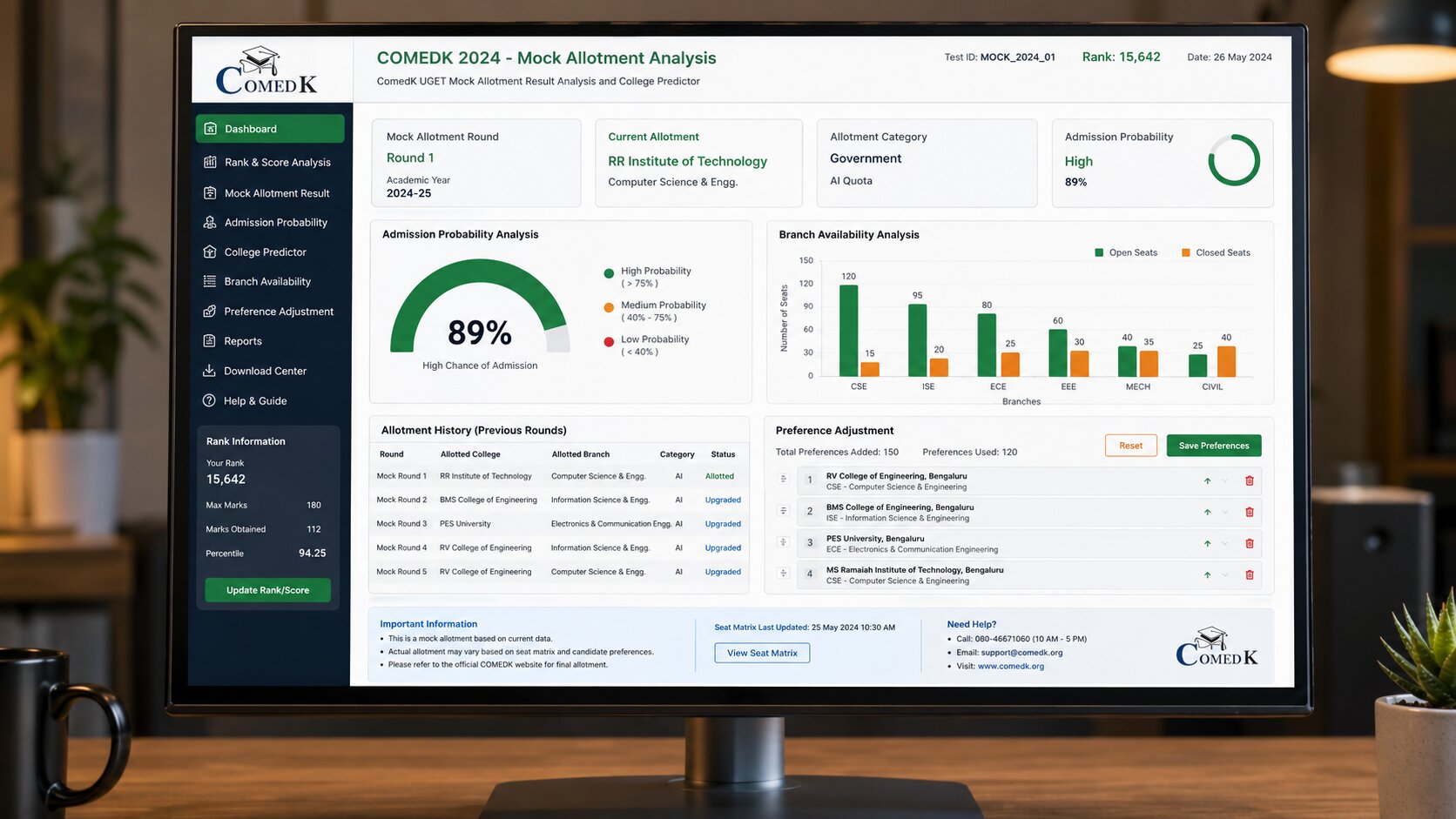Move BMS College preference down with chevron
This screenshot has height=819, width=1456.
click(1225, 512)
